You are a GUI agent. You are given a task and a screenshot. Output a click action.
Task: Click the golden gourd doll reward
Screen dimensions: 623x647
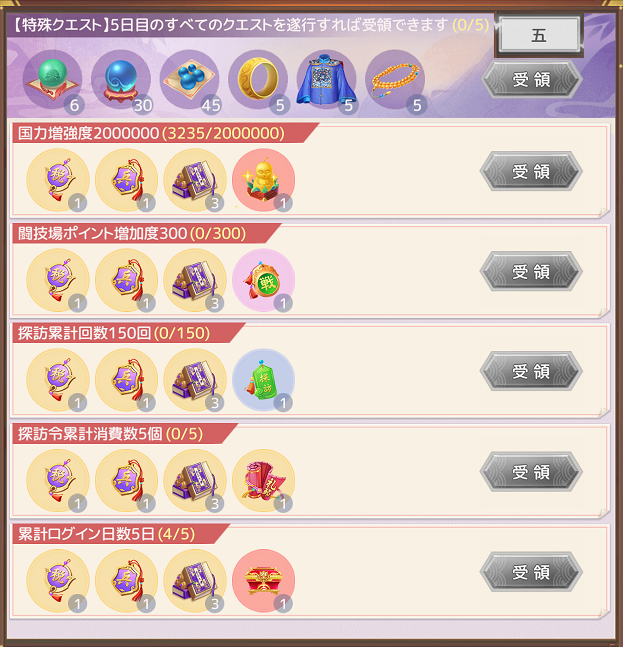(264, 180)
